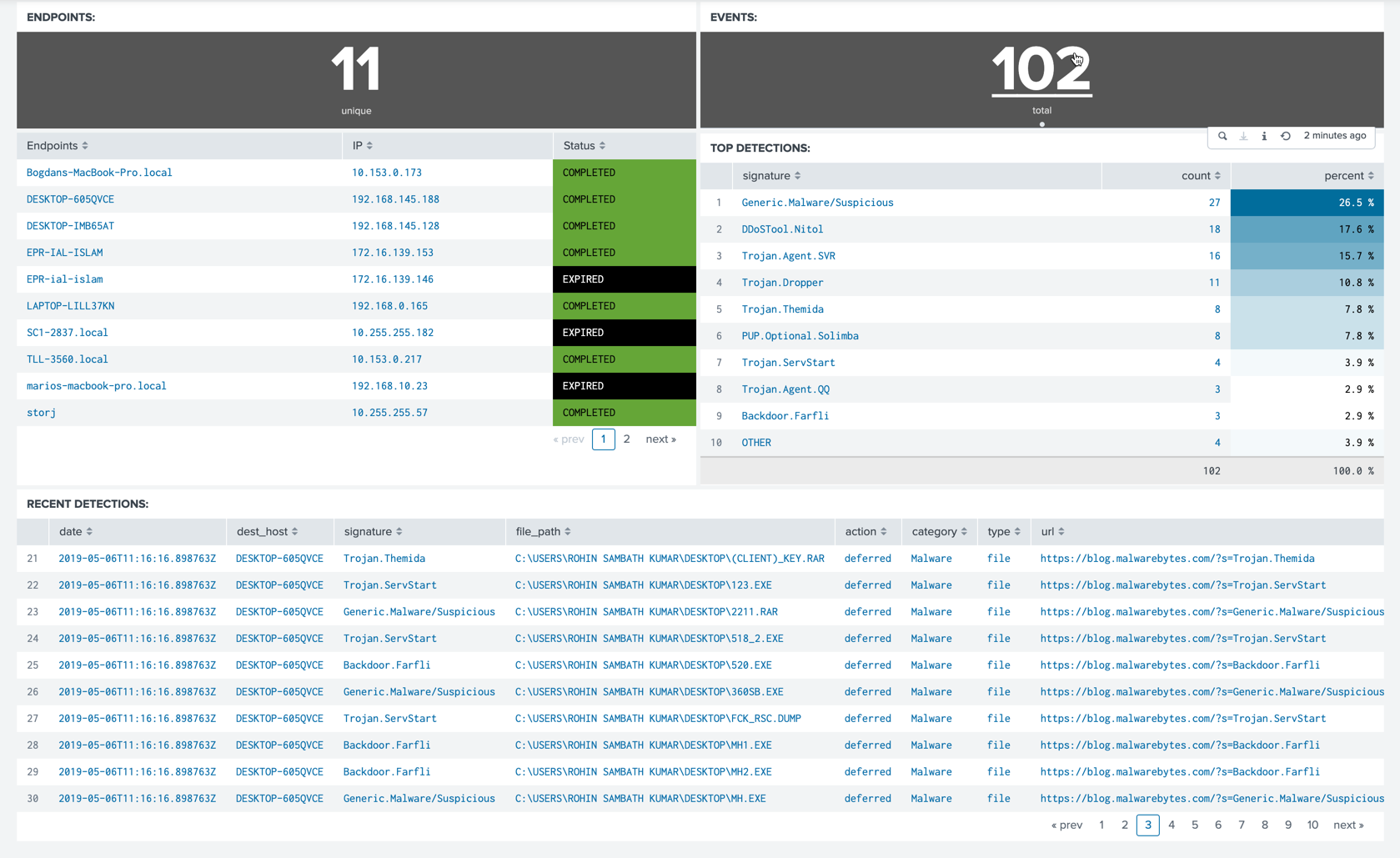This screenshot has width=1400, height=858.
Task: Open the info icon in Top Detections toolbar
Action: coord(1264,136)
